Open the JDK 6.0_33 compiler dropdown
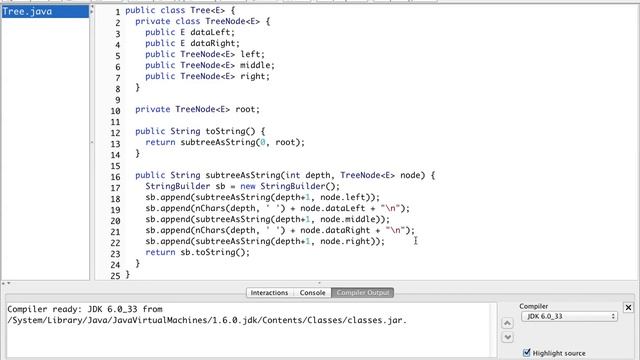 coord(569,316)
